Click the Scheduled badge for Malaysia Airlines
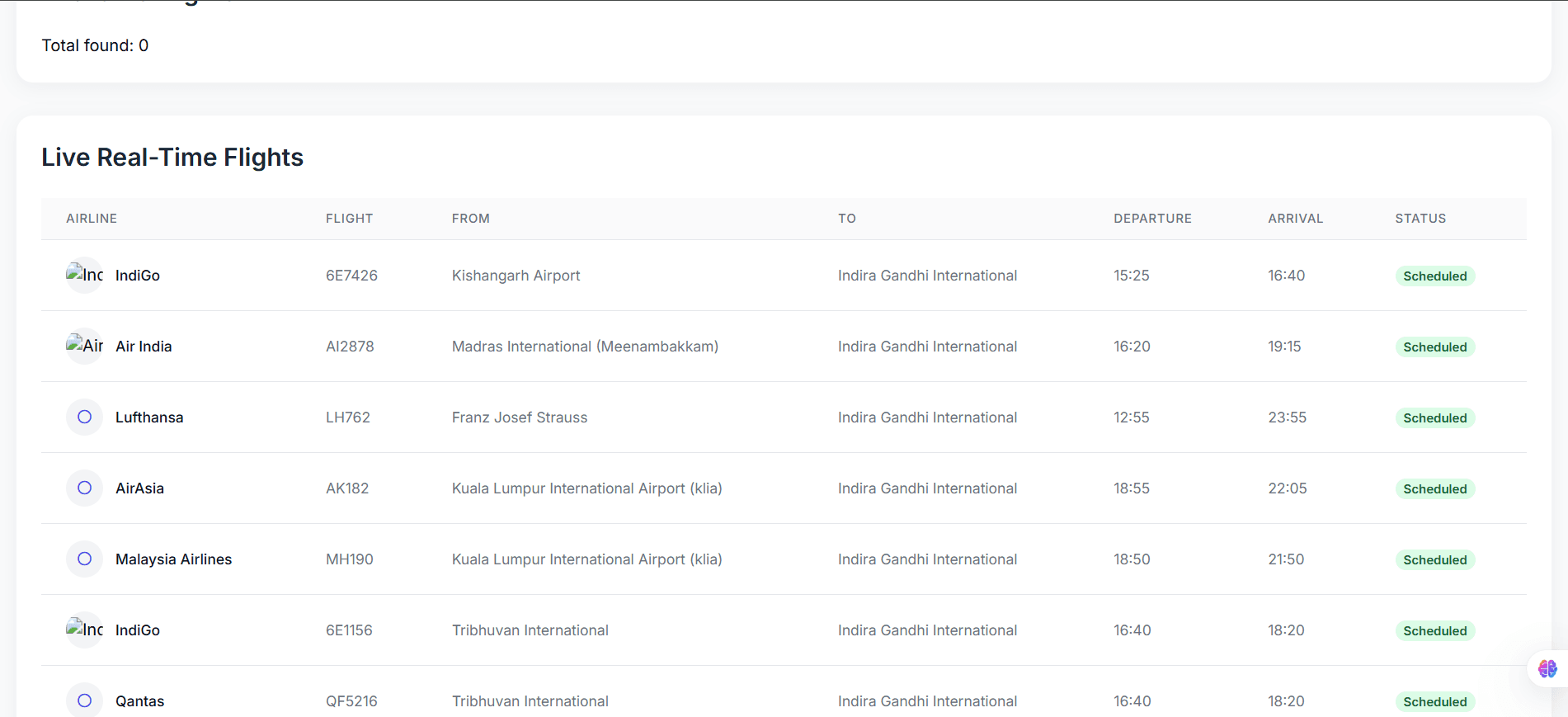This screenshot has width=1568, height=717. (1435, 560)
